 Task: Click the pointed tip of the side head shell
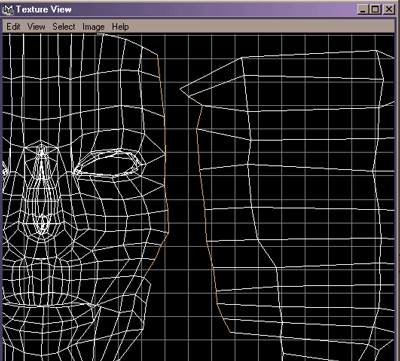click(181, 89)
